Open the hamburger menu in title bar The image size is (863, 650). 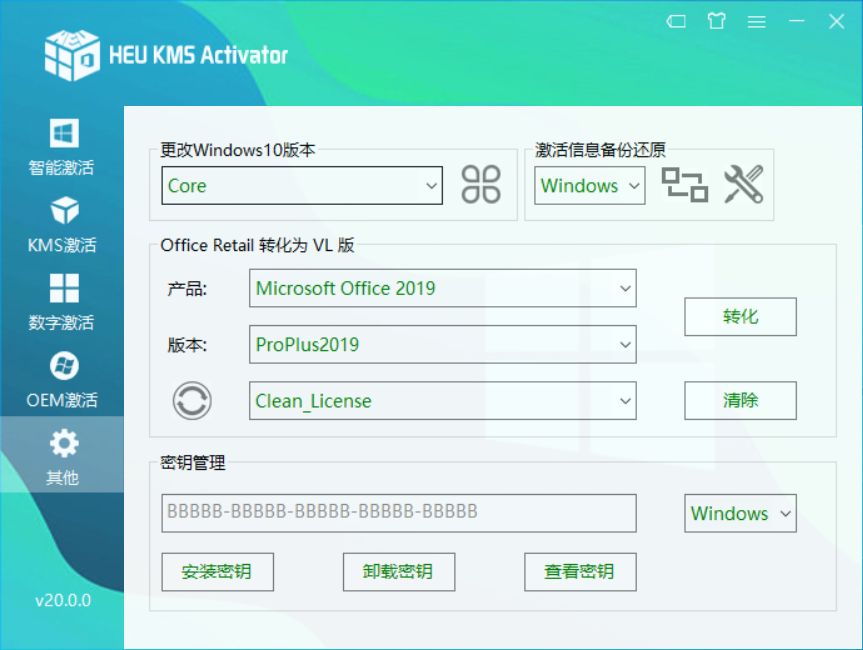tap(756, 21)
